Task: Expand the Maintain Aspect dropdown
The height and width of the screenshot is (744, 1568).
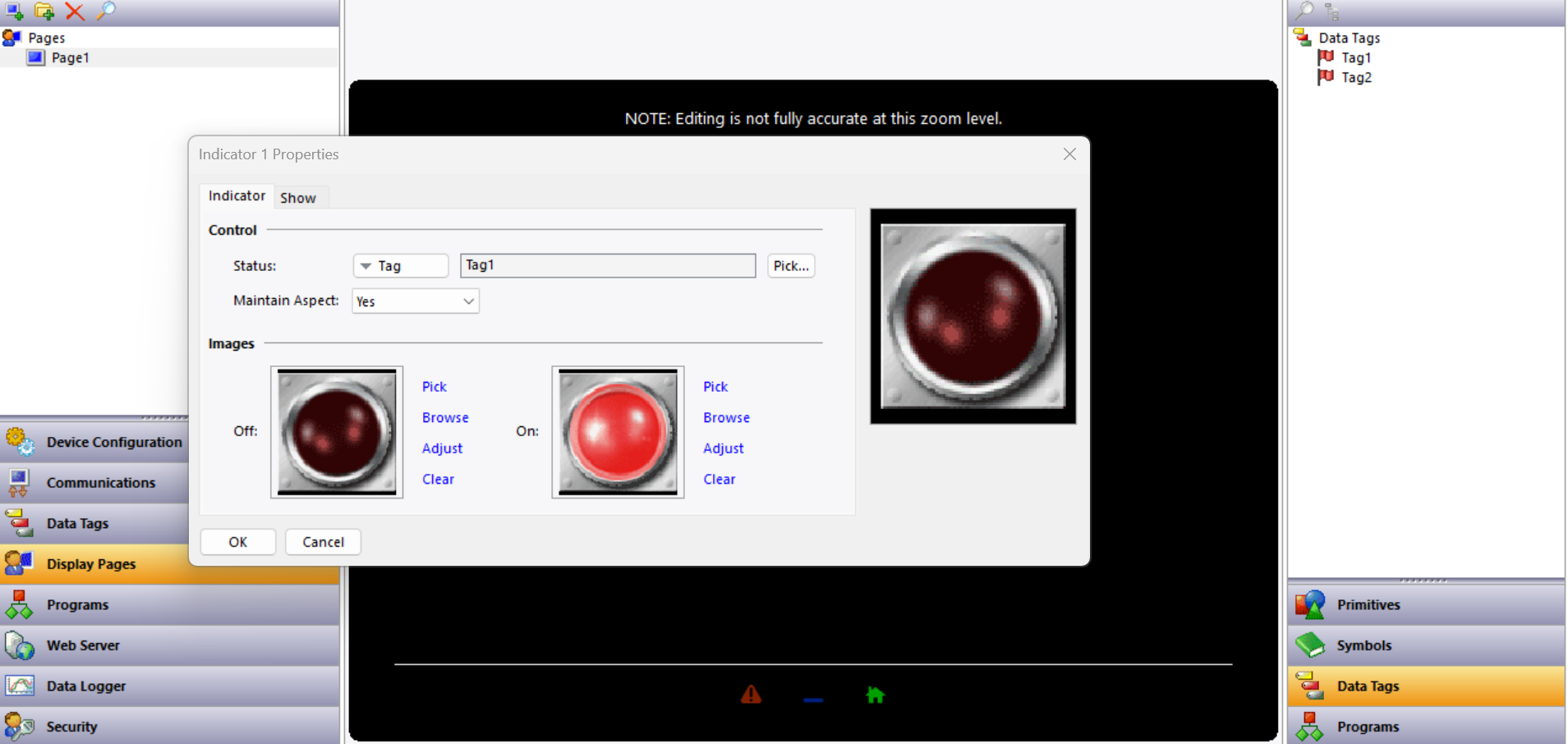Action: pyautogui.click(x=415, y=301)
